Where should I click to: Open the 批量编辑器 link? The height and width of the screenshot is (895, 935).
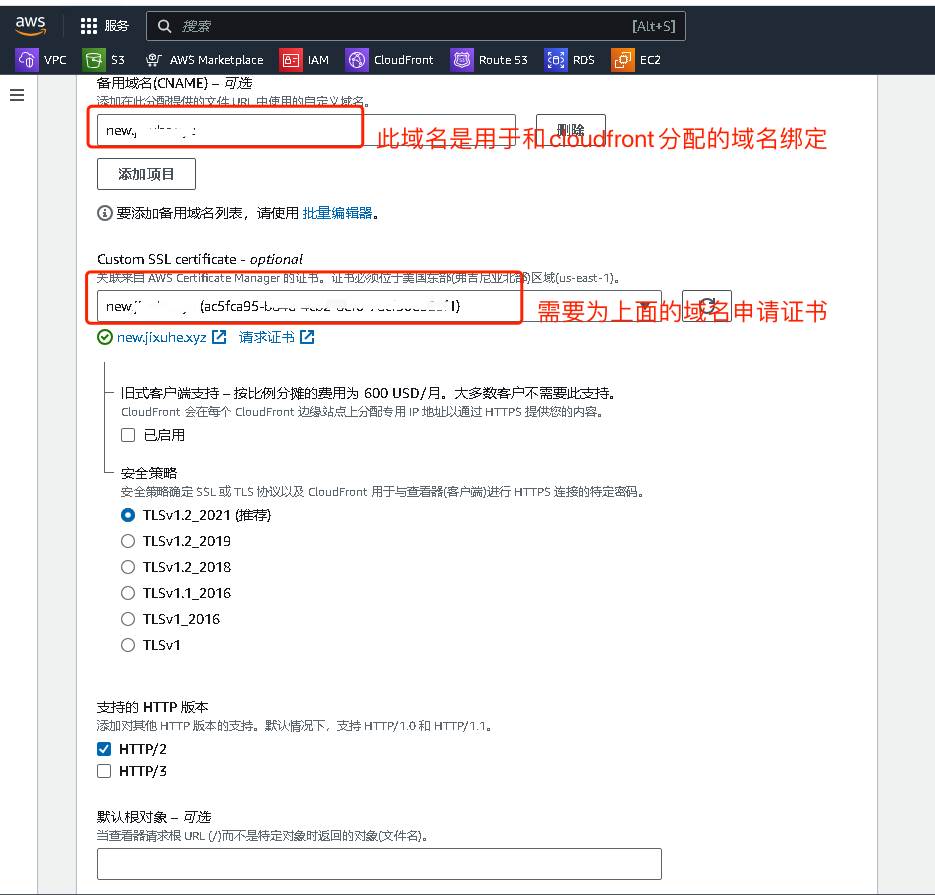click(x=337, y=213)
